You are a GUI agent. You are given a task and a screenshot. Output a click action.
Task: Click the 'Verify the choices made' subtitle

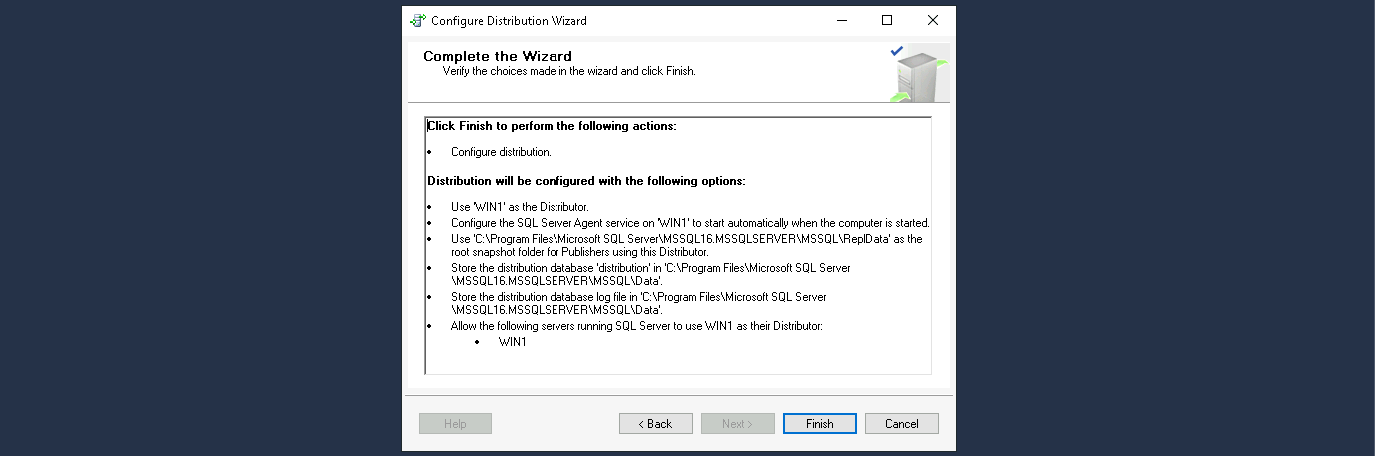click(568, 72)
